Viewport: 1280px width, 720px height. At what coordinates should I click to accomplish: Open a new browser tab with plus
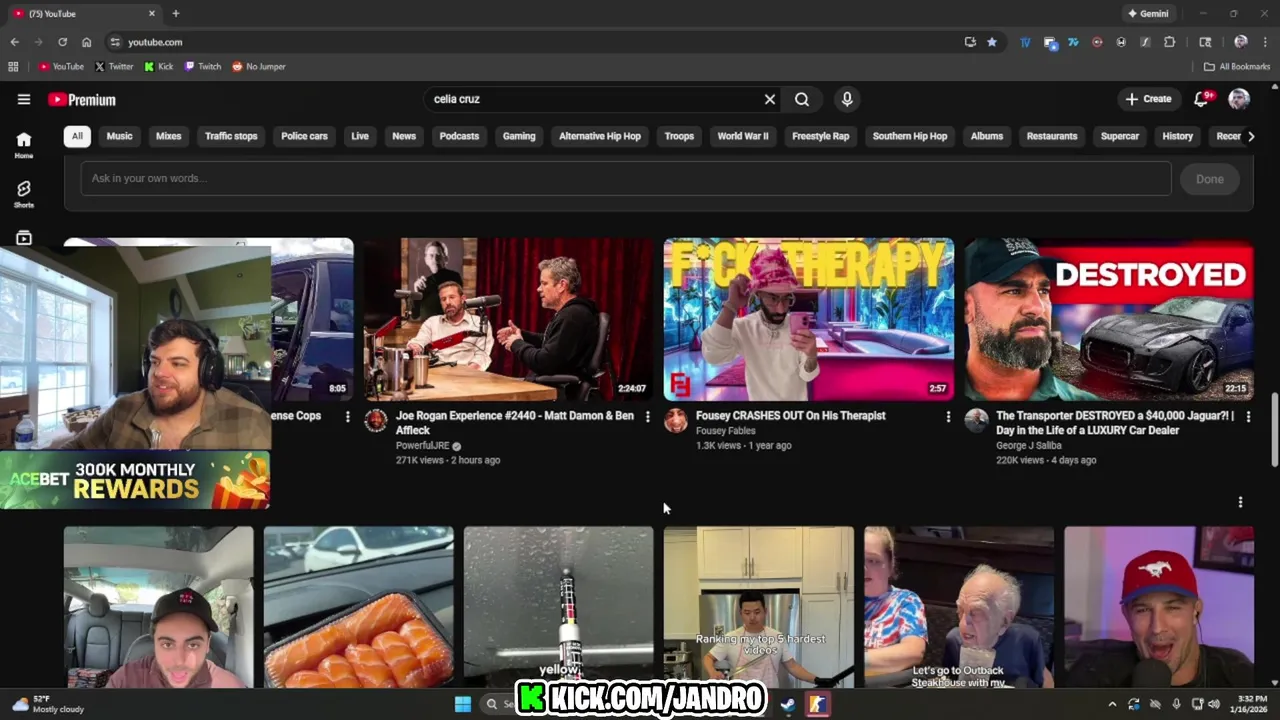[176, 14]
